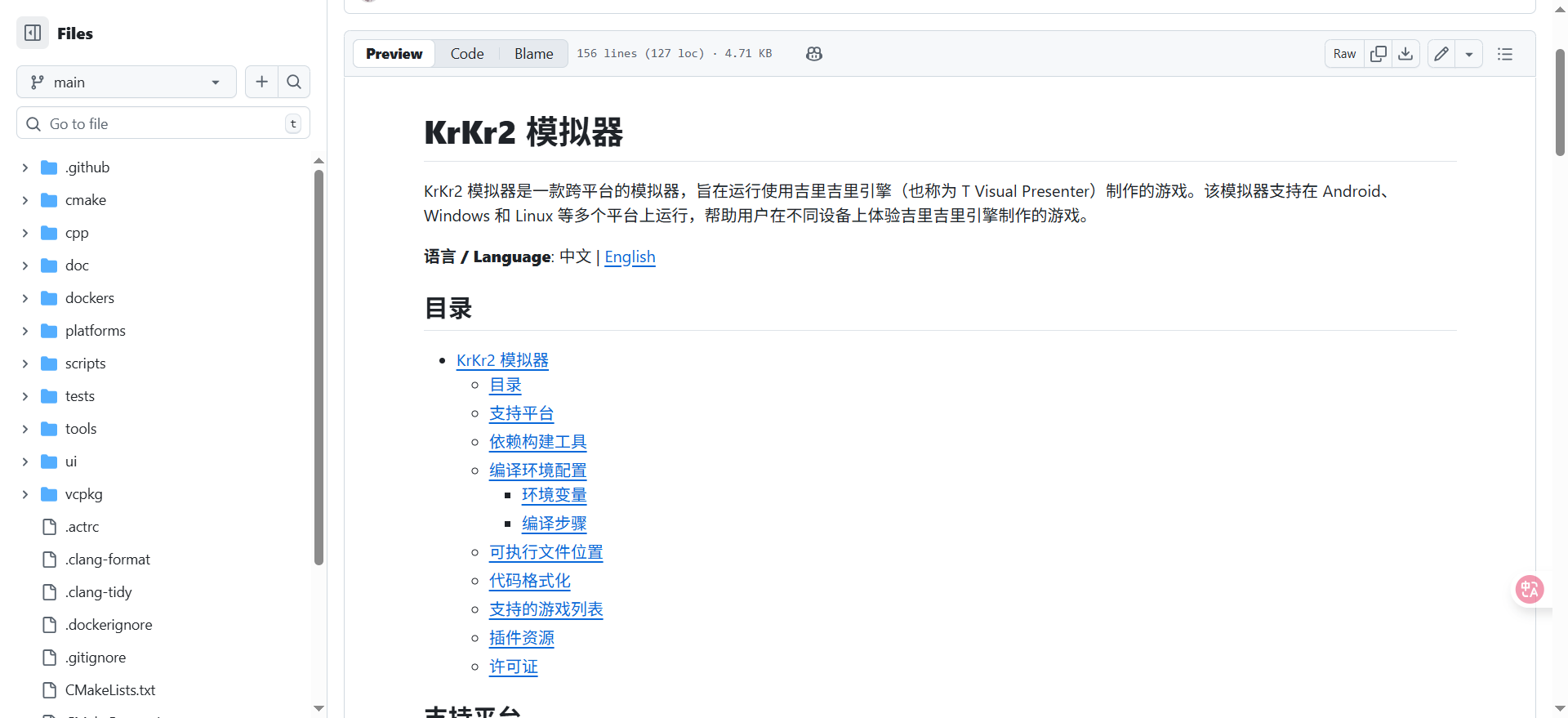Click the pencil edit file icon

pyautogui.click(x=1441, y=54)
